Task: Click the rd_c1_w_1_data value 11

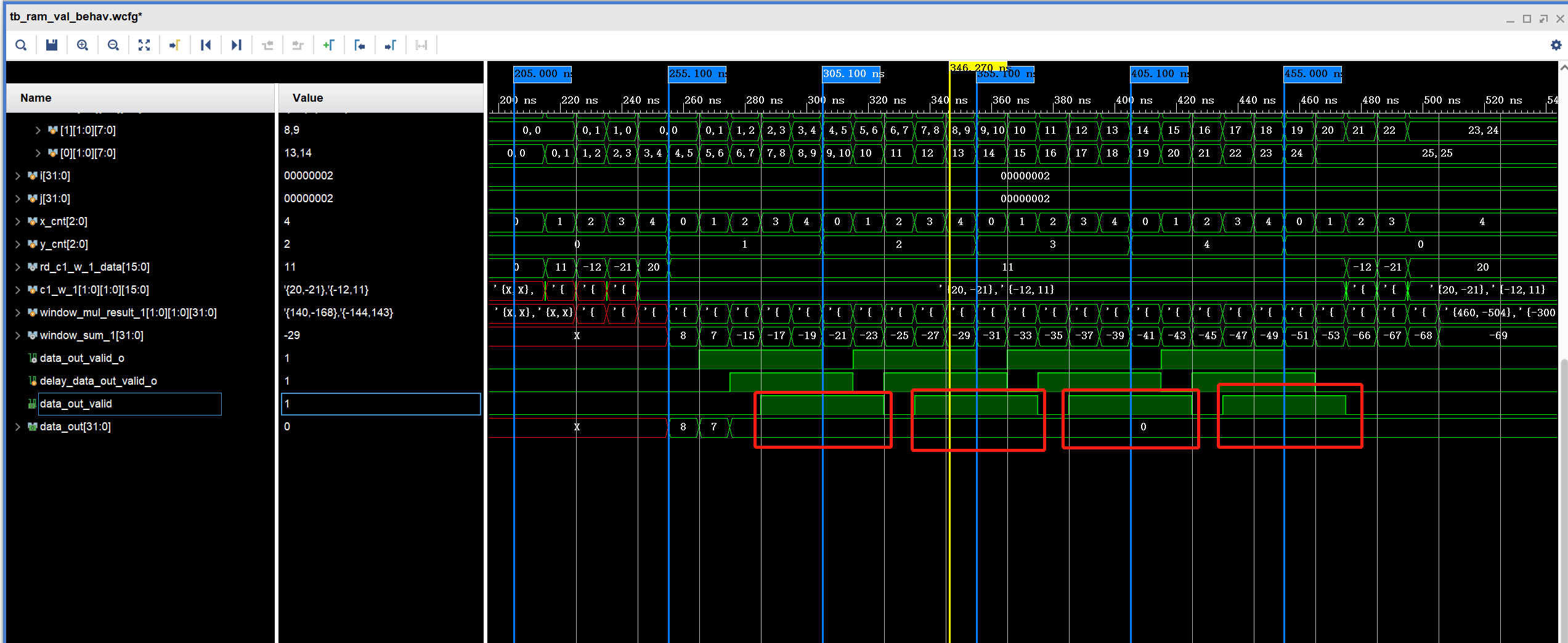Action: [x=290, y=267]
